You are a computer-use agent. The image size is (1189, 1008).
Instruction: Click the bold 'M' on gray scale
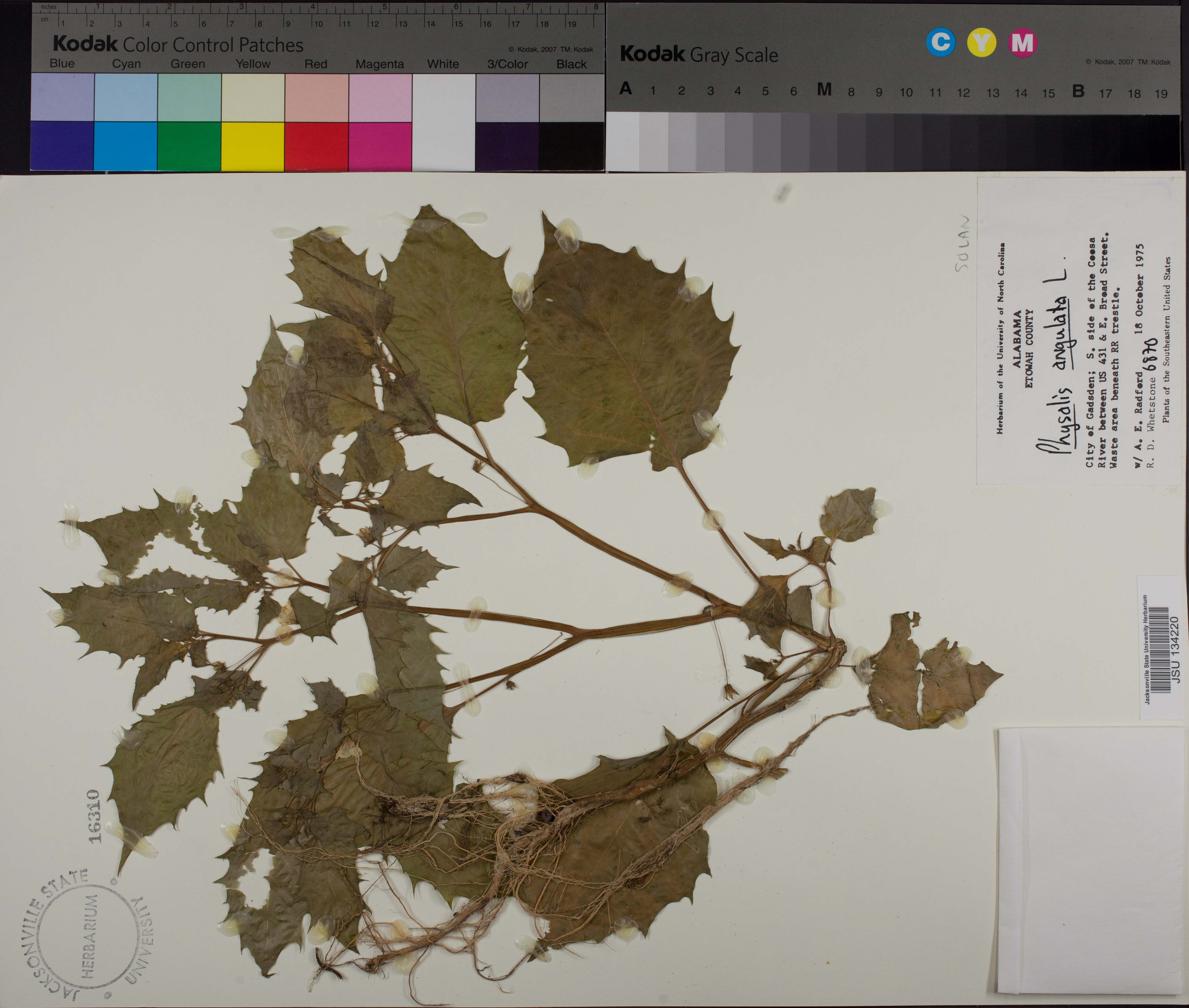823,90
